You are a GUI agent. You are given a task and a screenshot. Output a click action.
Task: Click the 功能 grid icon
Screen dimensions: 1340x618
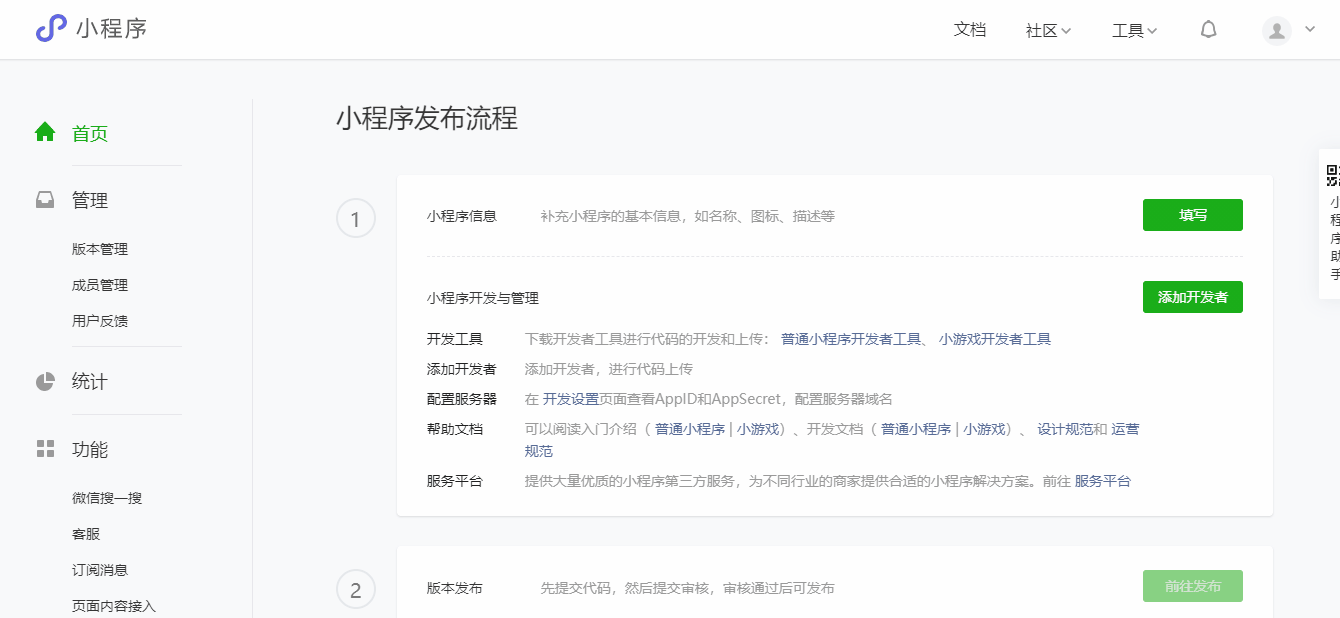pos(44,449)
